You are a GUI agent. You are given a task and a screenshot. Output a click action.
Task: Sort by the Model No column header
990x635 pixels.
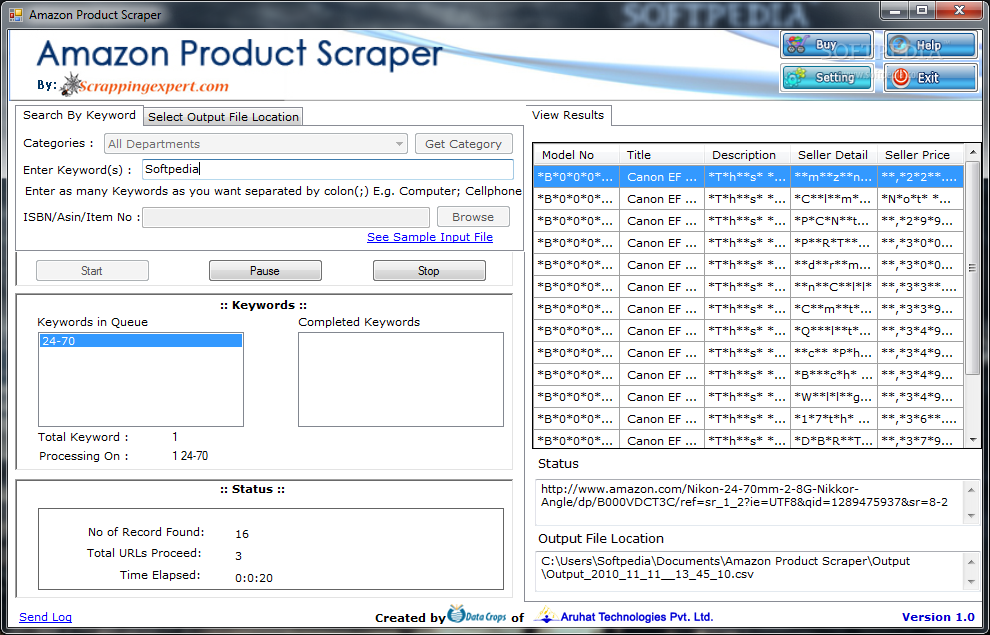click(576, 155)
